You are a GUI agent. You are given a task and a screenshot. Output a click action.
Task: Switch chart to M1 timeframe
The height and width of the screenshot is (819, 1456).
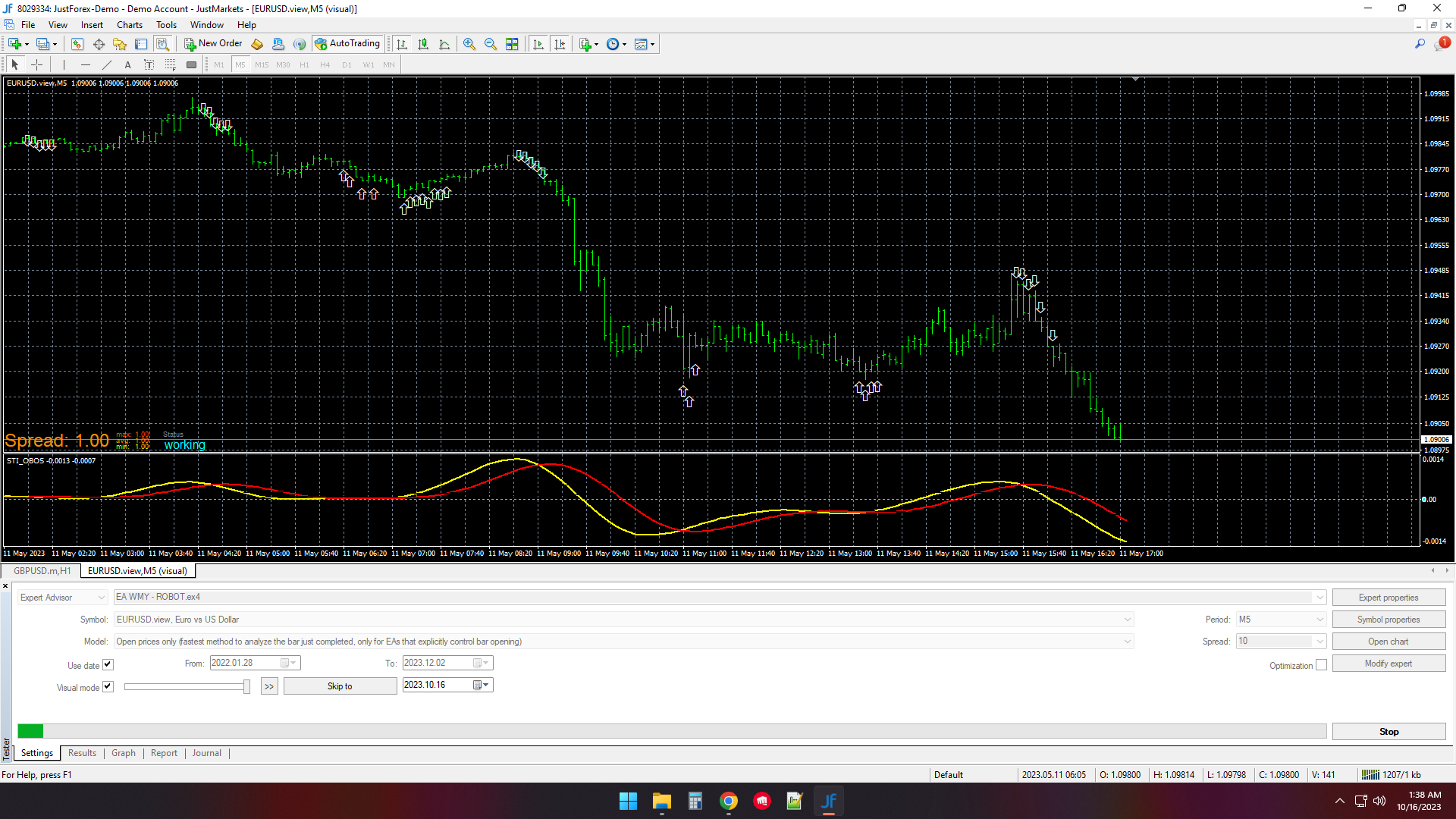(219, 64)
